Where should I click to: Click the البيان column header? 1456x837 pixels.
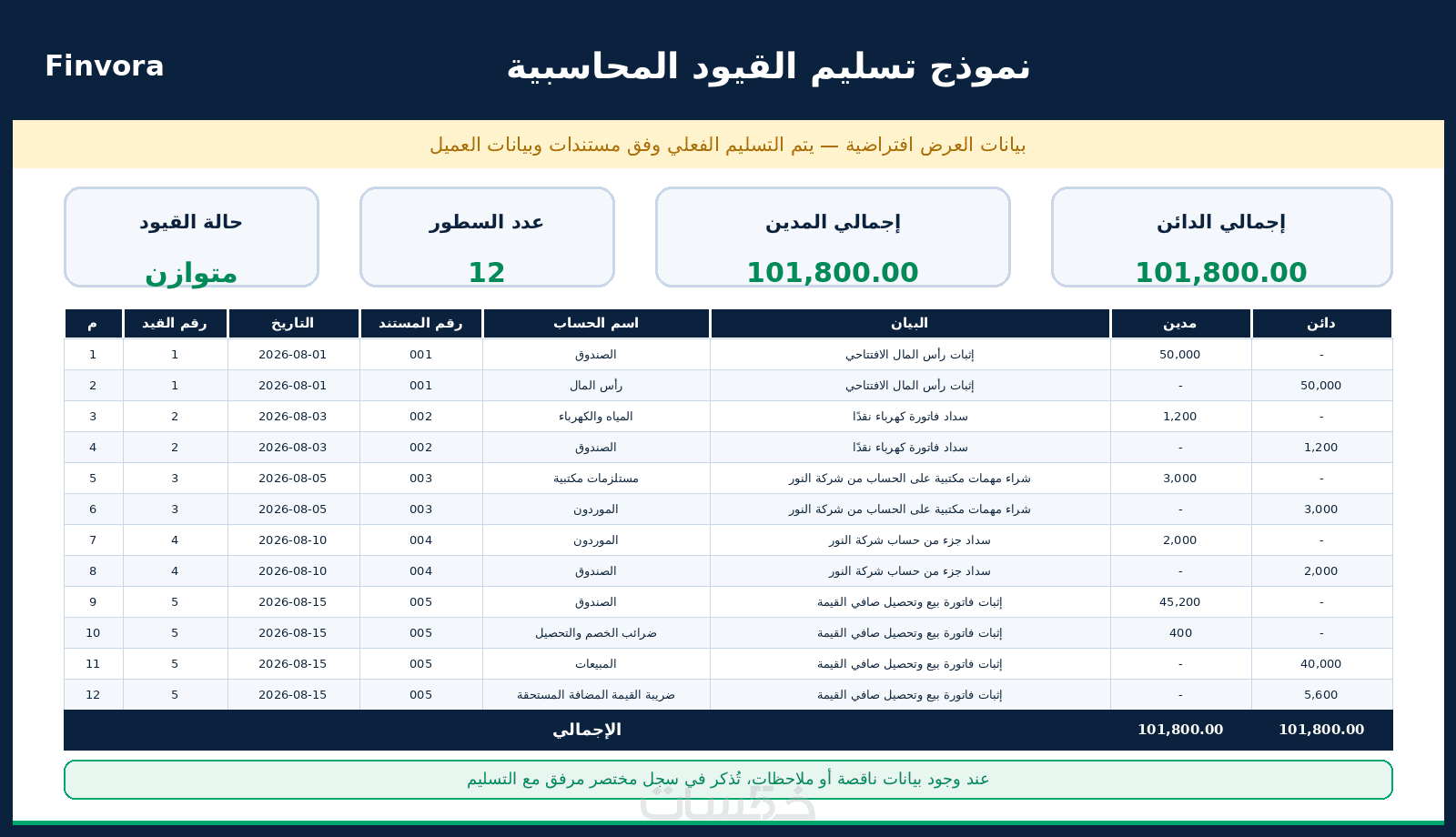[x=910, y=324]
